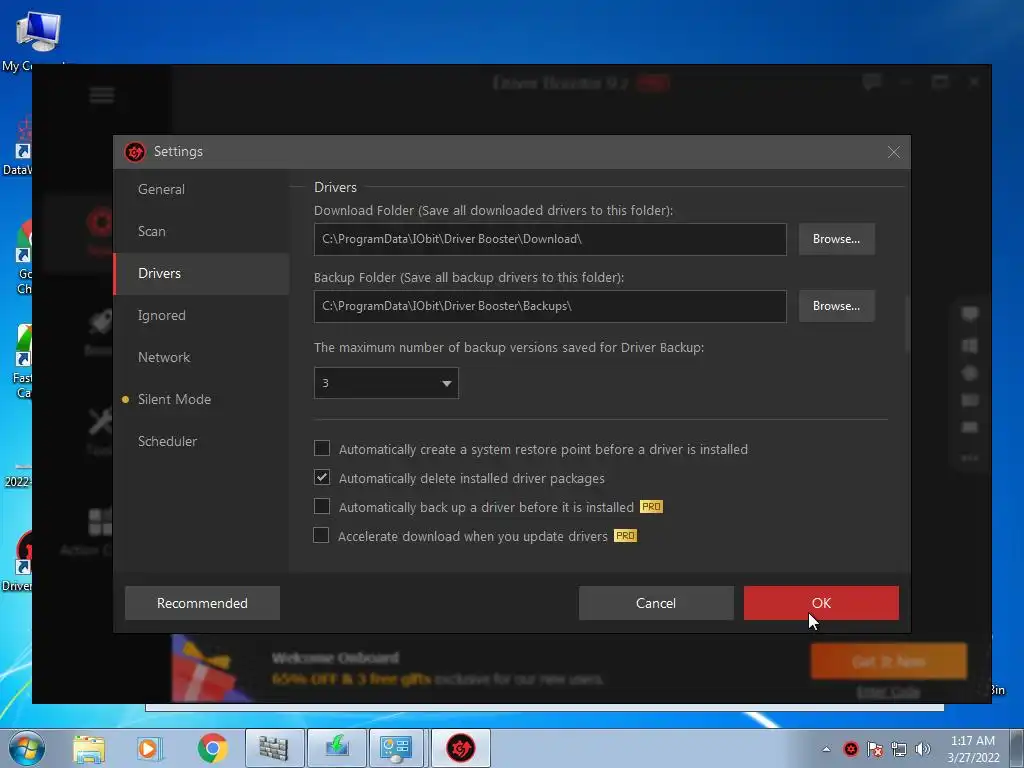
Task: Click the Driver Booster tray icon
Action: [850, 749]
